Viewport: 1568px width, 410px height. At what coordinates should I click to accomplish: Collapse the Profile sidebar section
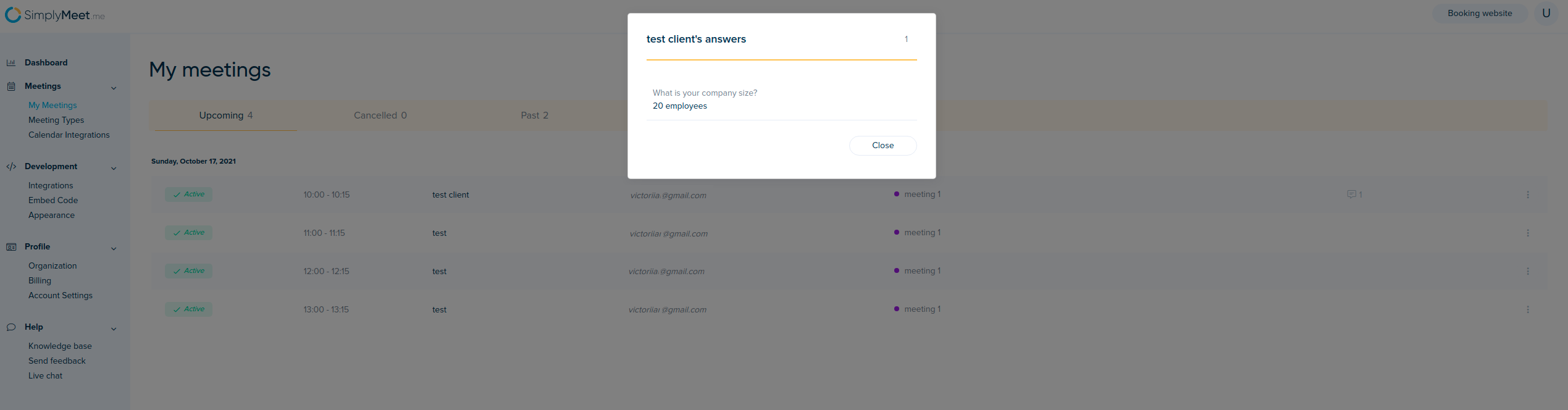[114, 248]
